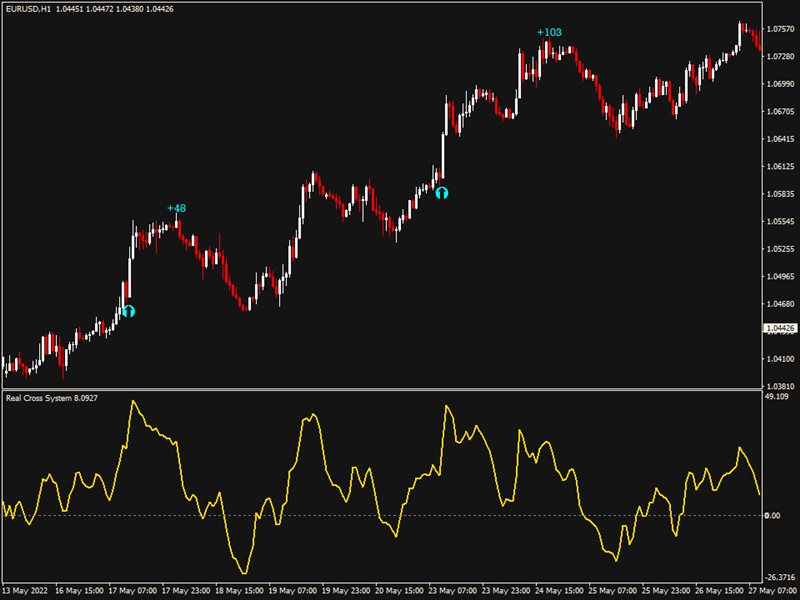Click the 23 May 07:00 time label

coord(453,590)
